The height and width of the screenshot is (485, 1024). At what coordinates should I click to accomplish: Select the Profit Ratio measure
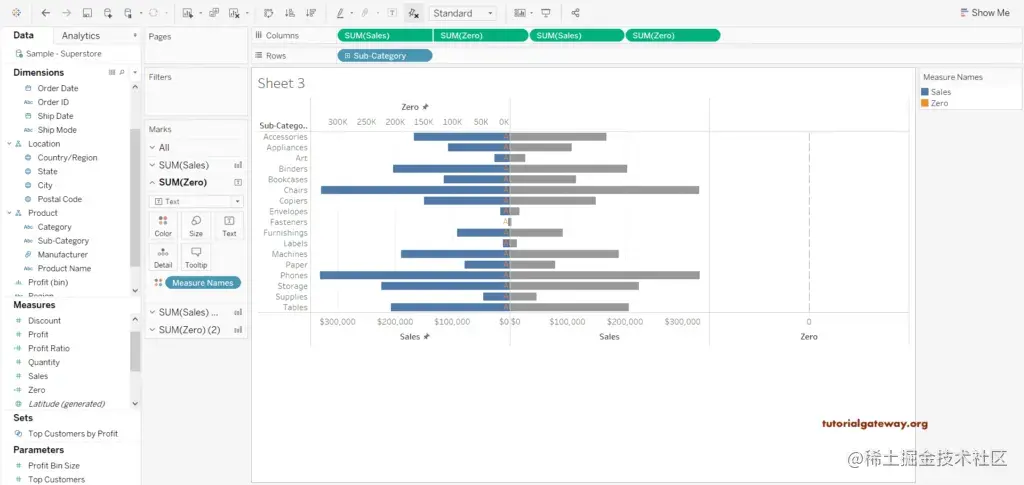click(x=48, y=349)
